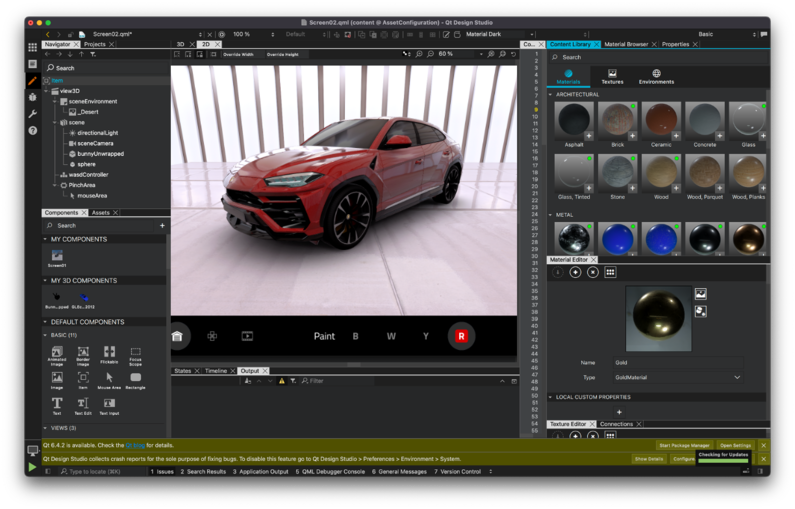
Task: Click the Show Details button
Action: click(x=649, y=459)
